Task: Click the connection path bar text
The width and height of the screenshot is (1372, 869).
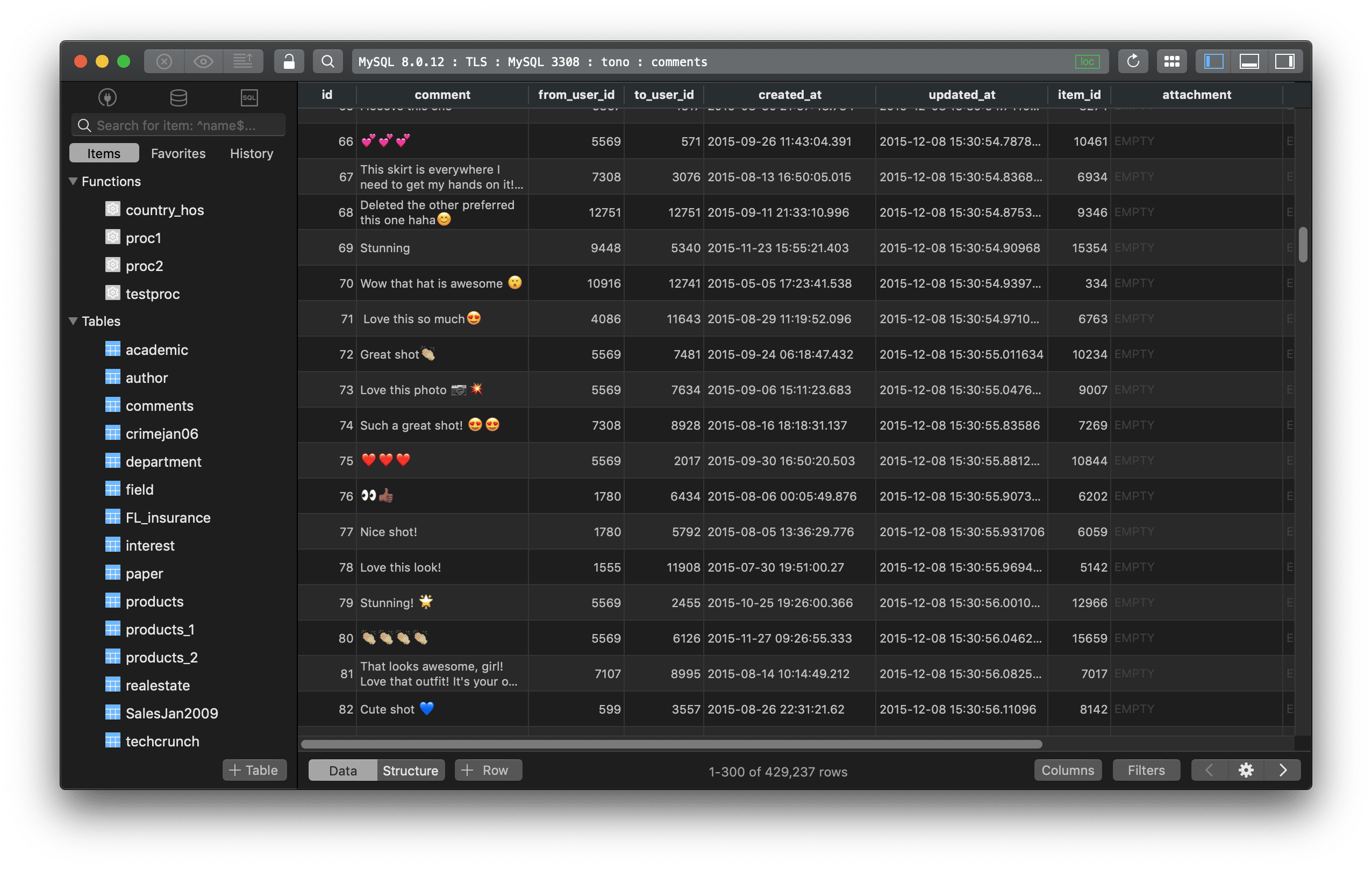Action: tap(532, 61)
